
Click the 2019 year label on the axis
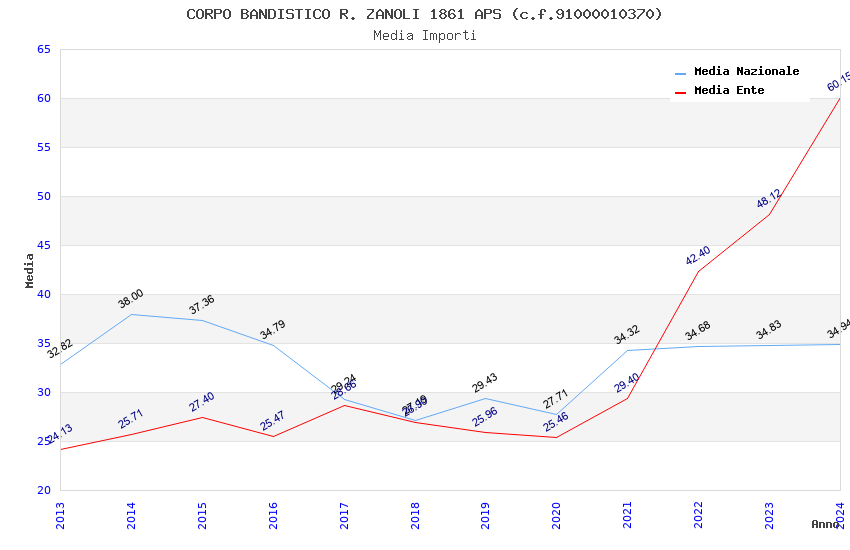[486, 515]
